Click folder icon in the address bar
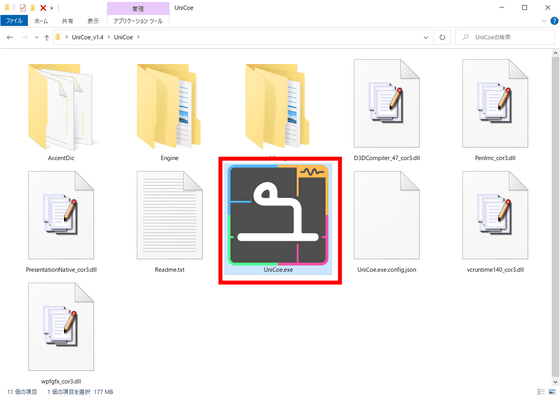 pos(58,37)
